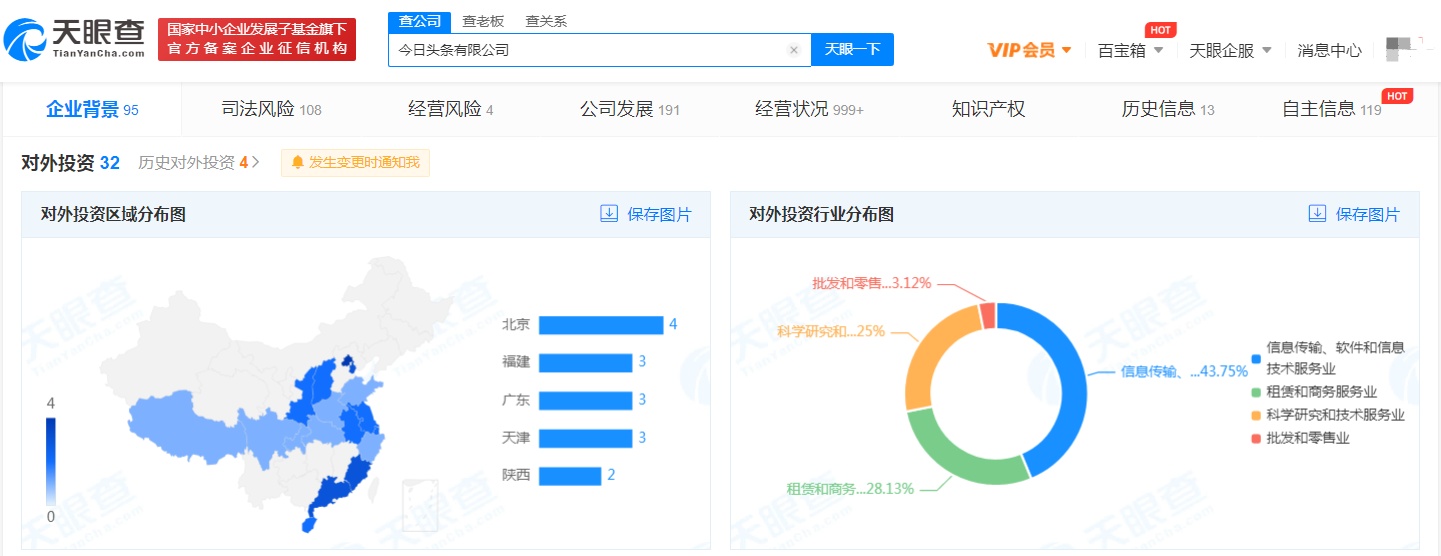
Task: Open 消息中心 link
Action: click(x=1329, y=50)
